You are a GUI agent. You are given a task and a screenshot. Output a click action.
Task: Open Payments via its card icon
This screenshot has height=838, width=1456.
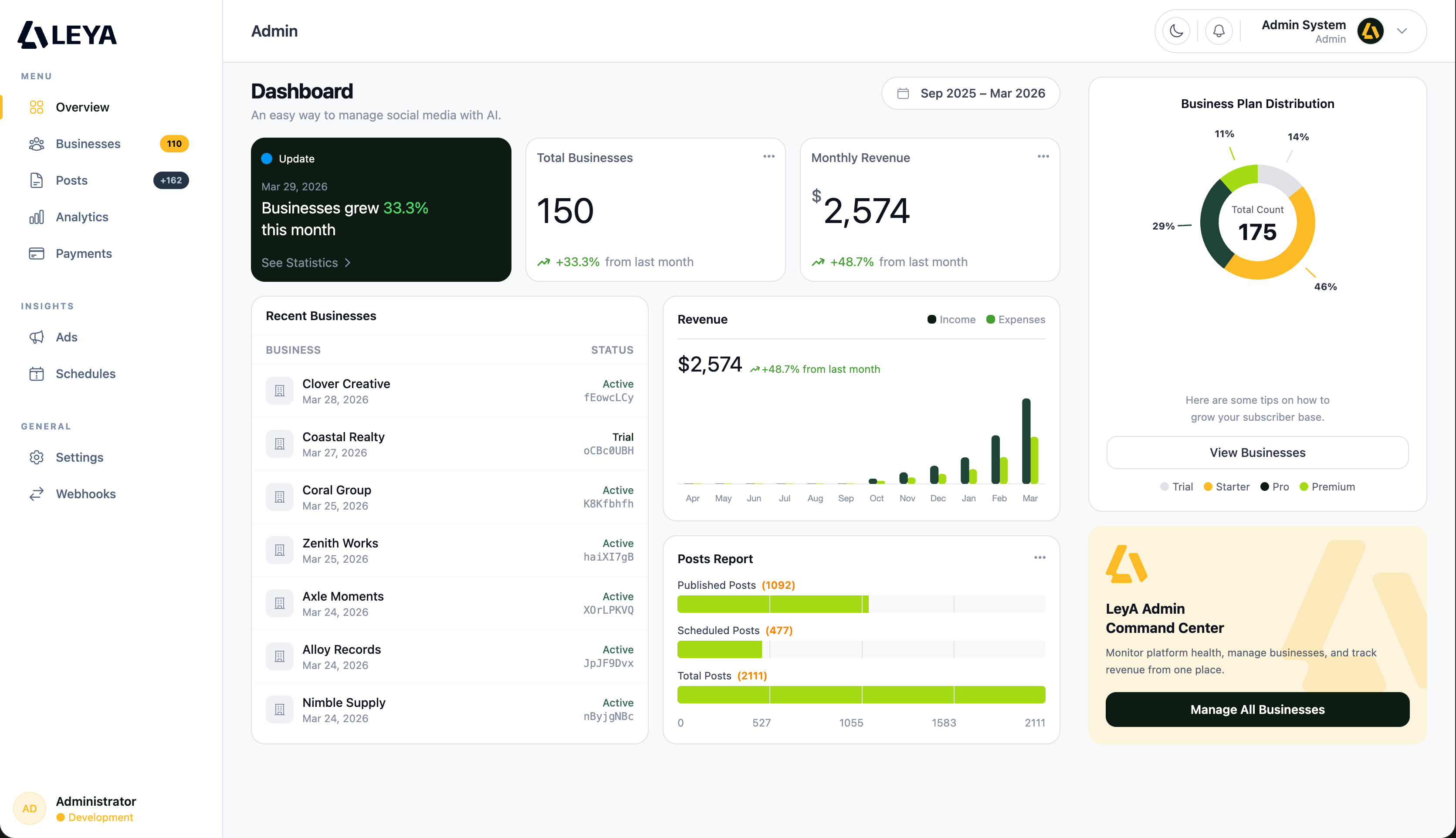(36, 253)
